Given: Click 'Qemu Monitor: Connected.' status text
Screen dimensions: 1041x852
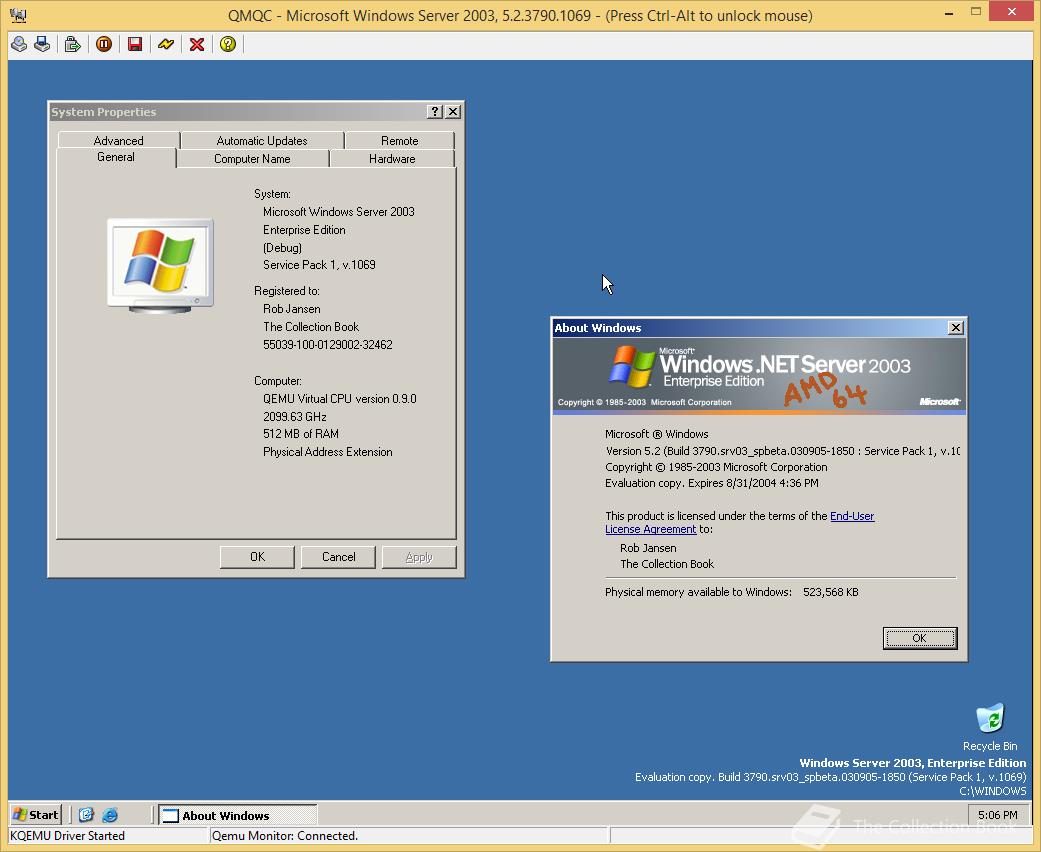Looking at the screenshot, I should point(285,835).
